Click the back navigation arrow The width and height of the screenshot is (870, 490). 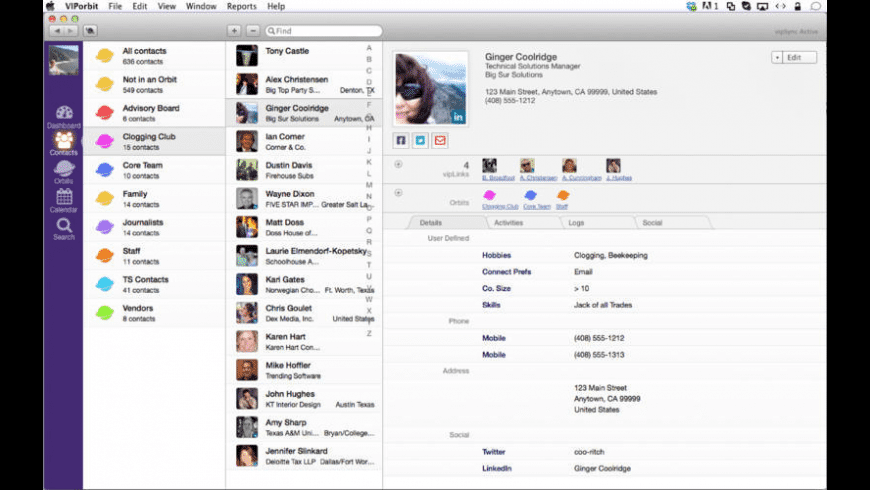click(57, 31)
